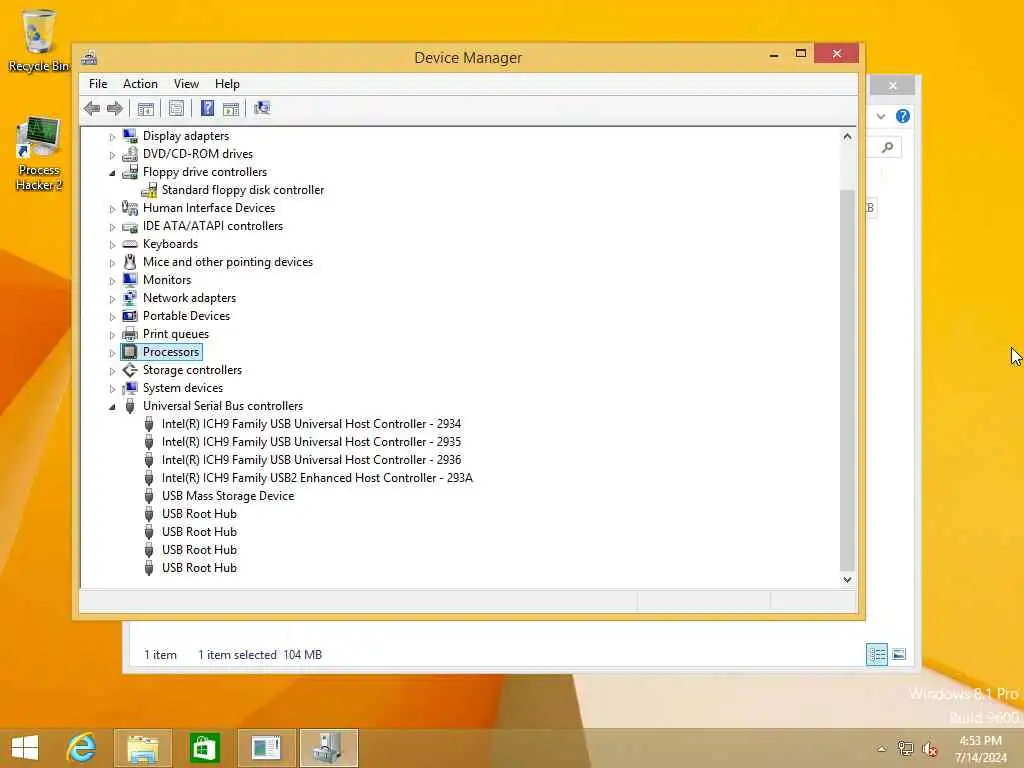Expand the Monitors node
Image resolution: width=1024 pixels, height=768 pixels.
(x=112, y=281)
